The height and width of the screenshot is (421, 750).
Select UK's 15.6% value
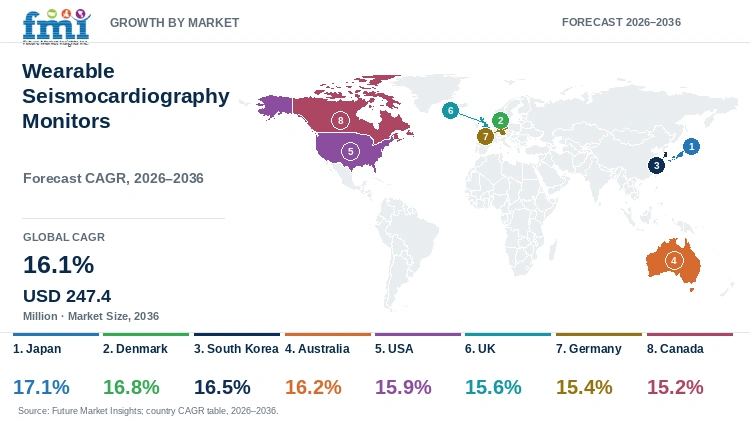pyautogui.click(x=493, y=387)
